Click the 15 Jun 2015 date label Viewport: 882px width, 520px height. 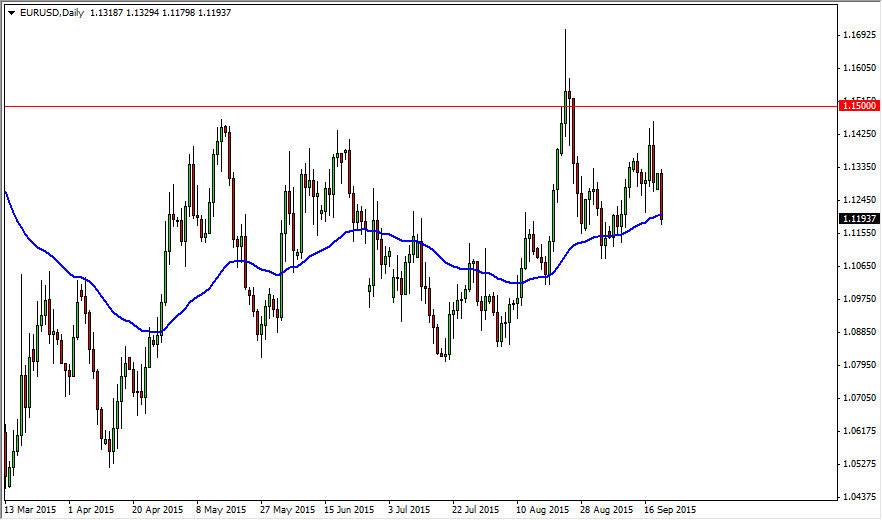pos(349,510)
